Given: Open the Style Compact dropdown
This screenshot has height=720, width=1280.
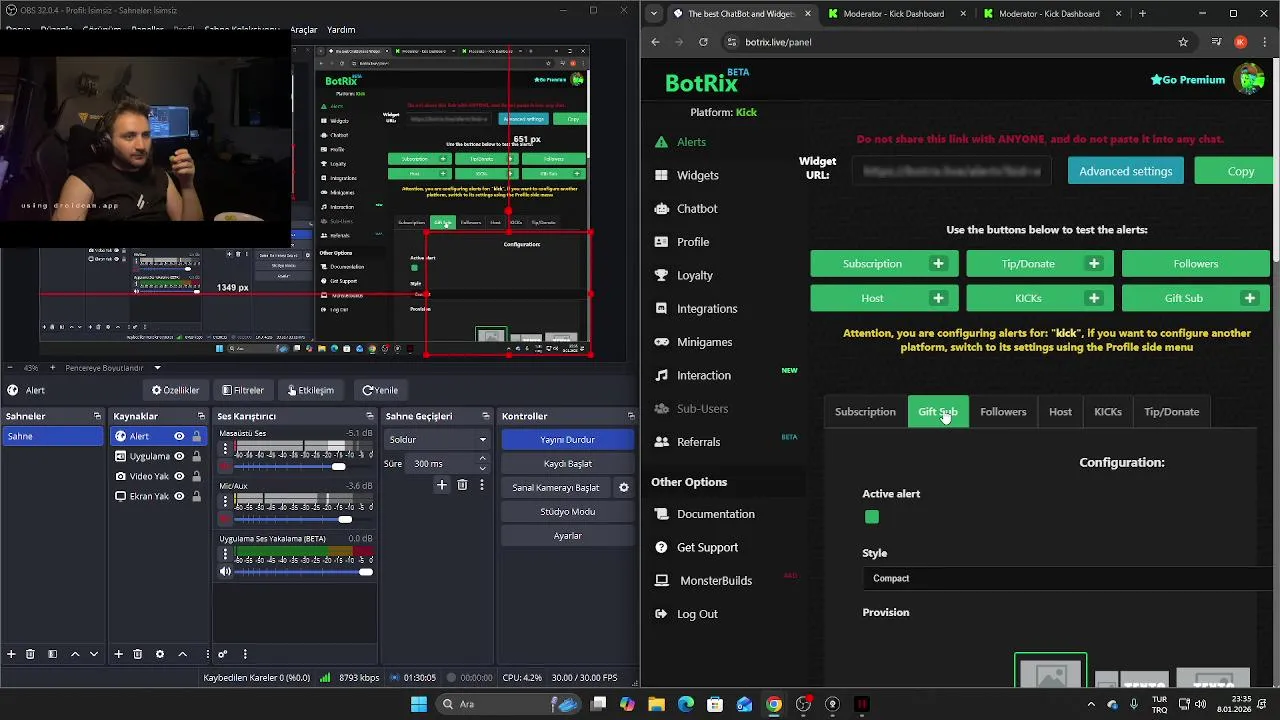Looking at the screenshot, I should pyautogui.click(x=1068, y=578).
